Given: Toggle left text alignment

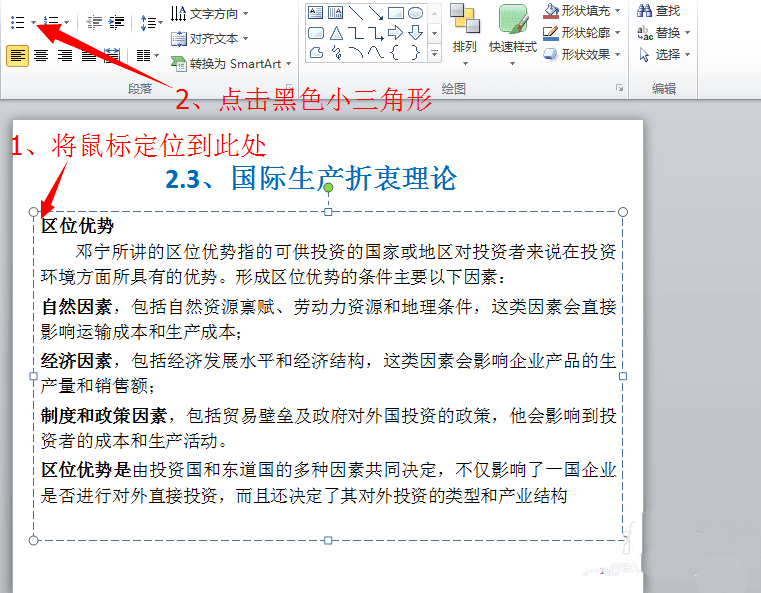Looking at the screenshot, I should pyautogui.click(x=17, y=55).
